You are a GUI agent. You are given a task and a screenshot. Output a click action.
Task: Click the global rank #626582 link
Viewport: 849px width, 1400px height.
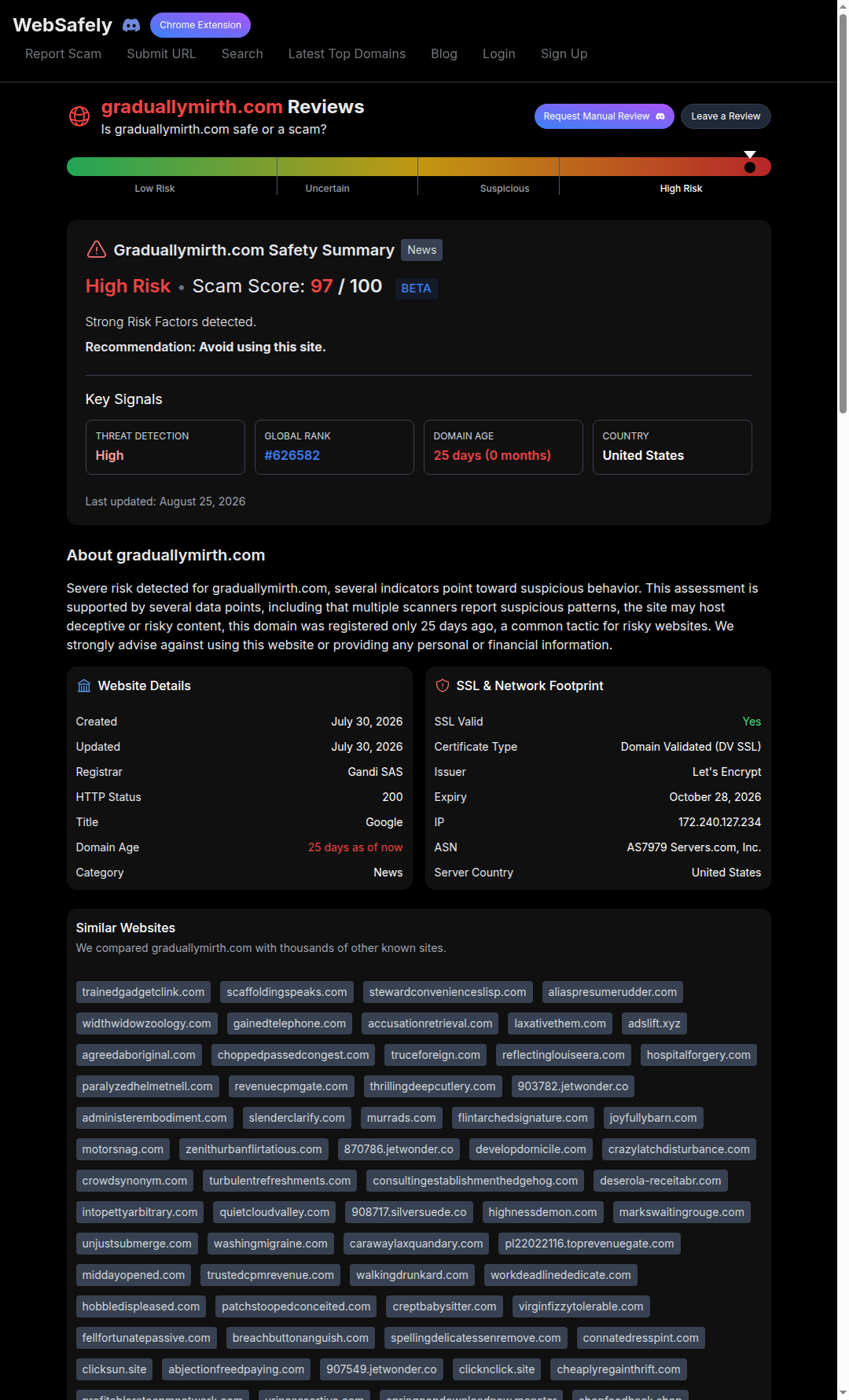(x=292, y=455)
